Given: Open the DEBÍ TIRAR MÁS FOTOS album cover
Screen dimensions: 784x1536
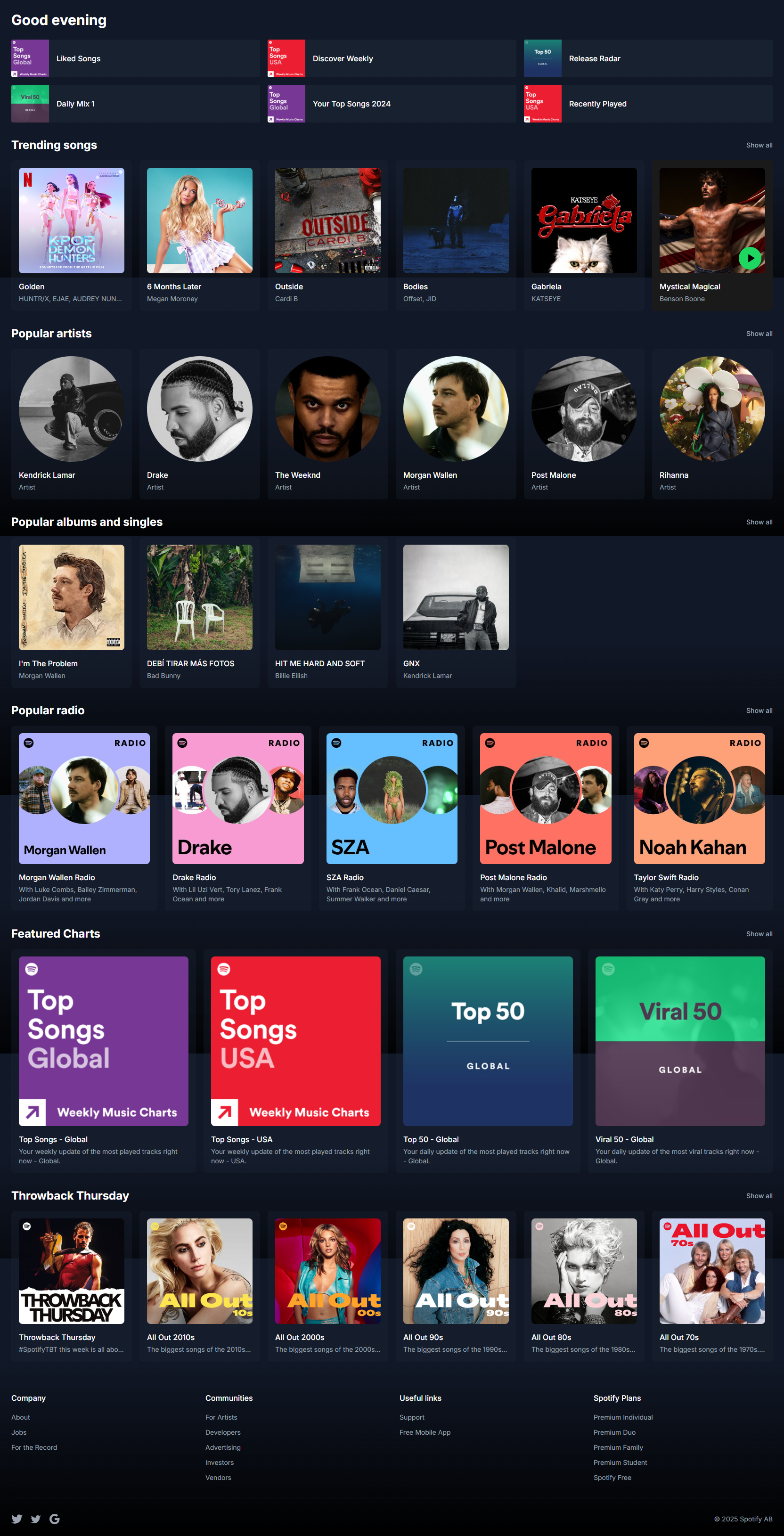Looking at the screenshot, I should point(200,597).
